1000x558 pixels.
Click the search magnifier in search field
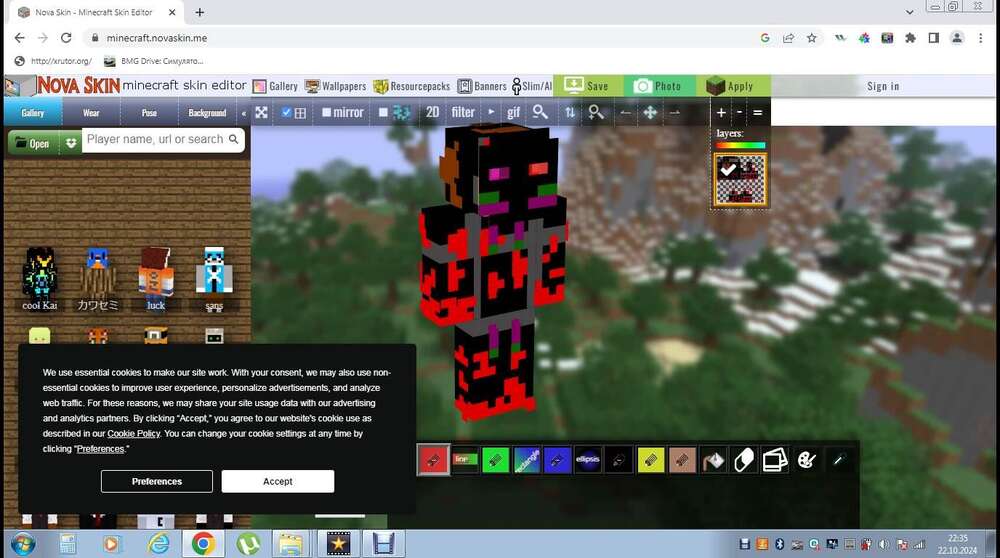[234, 139]
